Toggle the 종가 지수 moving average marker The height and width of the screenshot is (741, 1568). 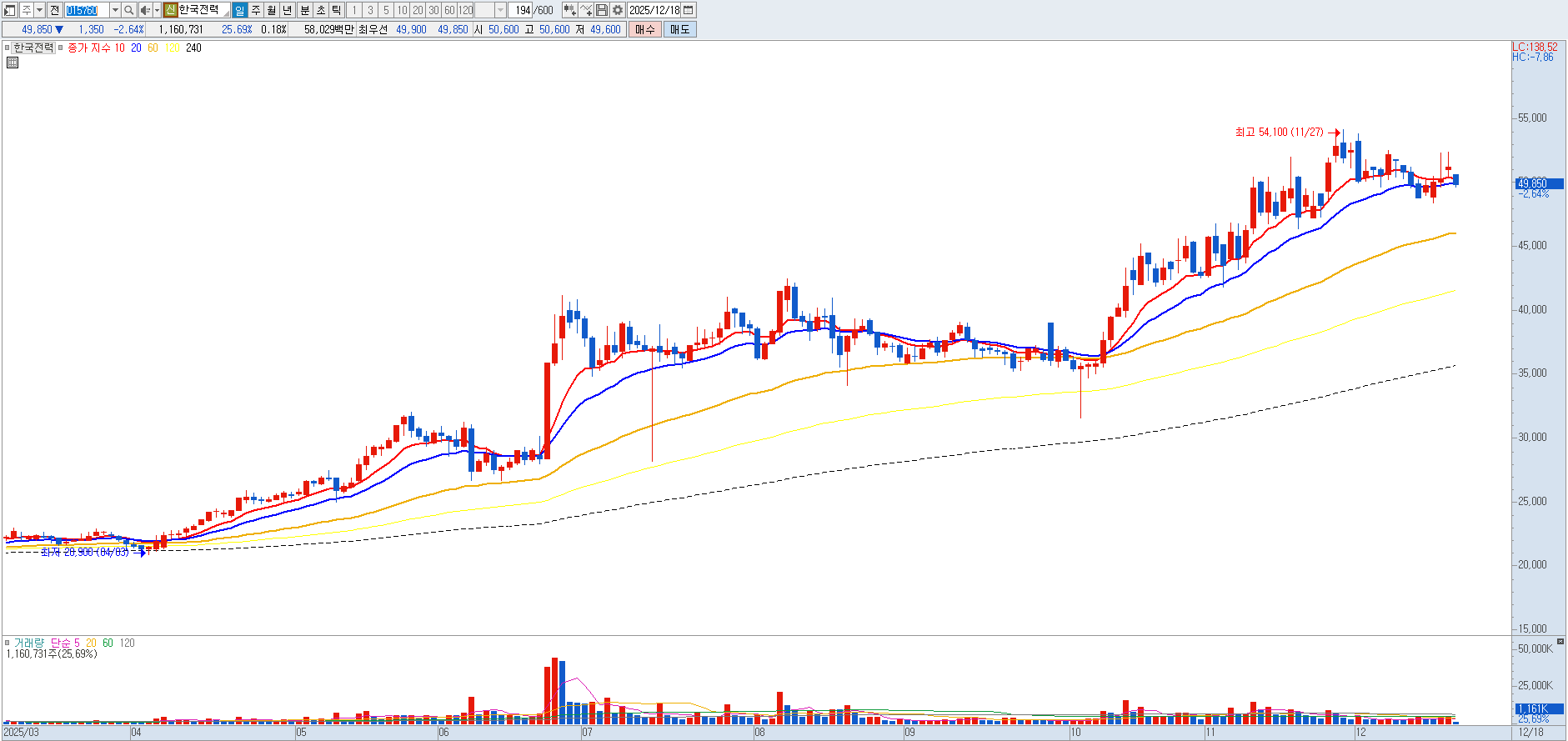(61, 48)
